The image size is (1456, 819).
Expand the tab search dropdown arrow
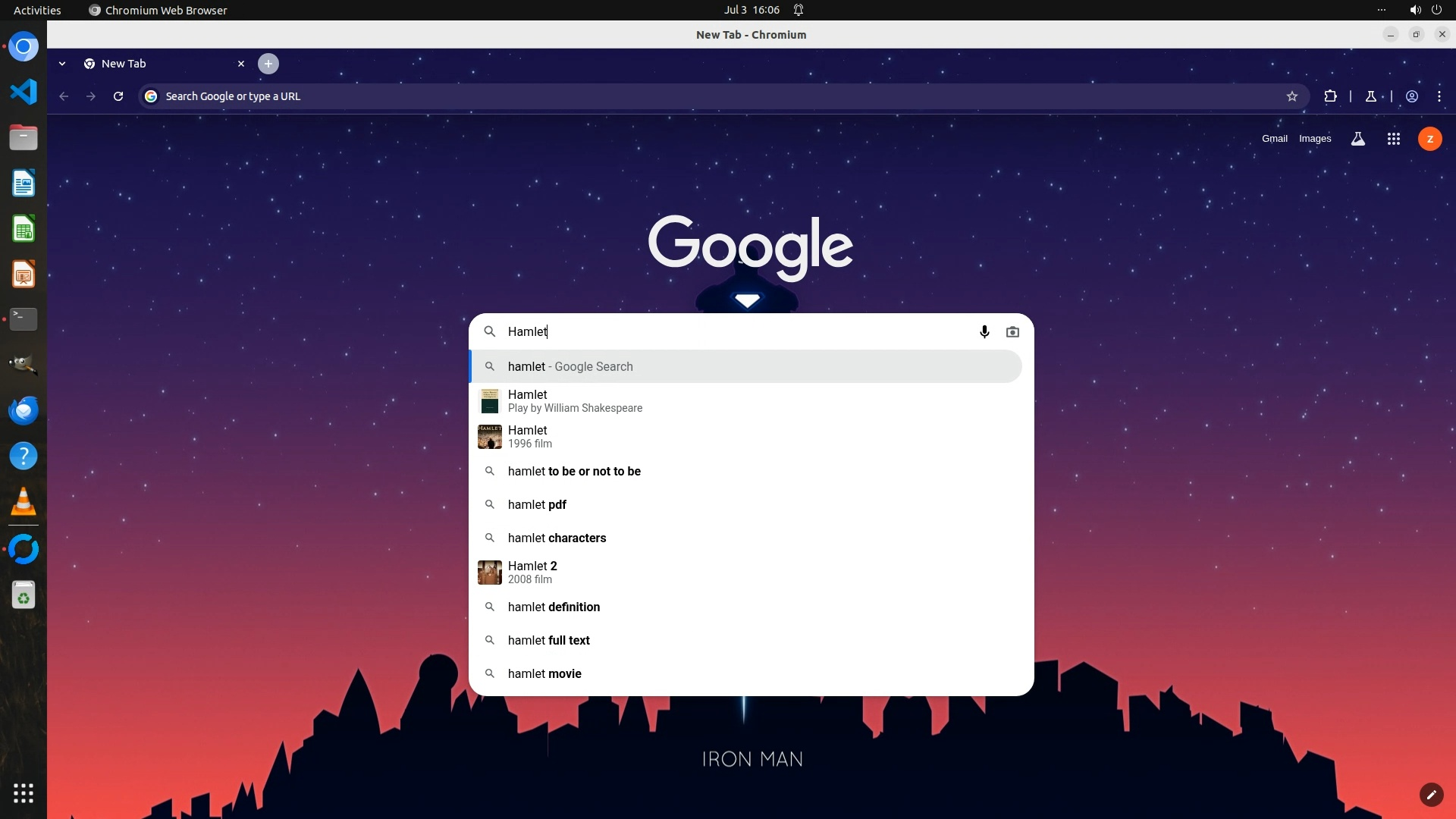62,64
